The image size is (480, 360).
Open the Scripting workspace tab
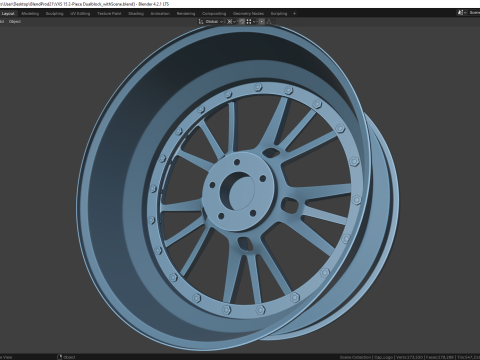pyautogui.click(x=279, y=14)
